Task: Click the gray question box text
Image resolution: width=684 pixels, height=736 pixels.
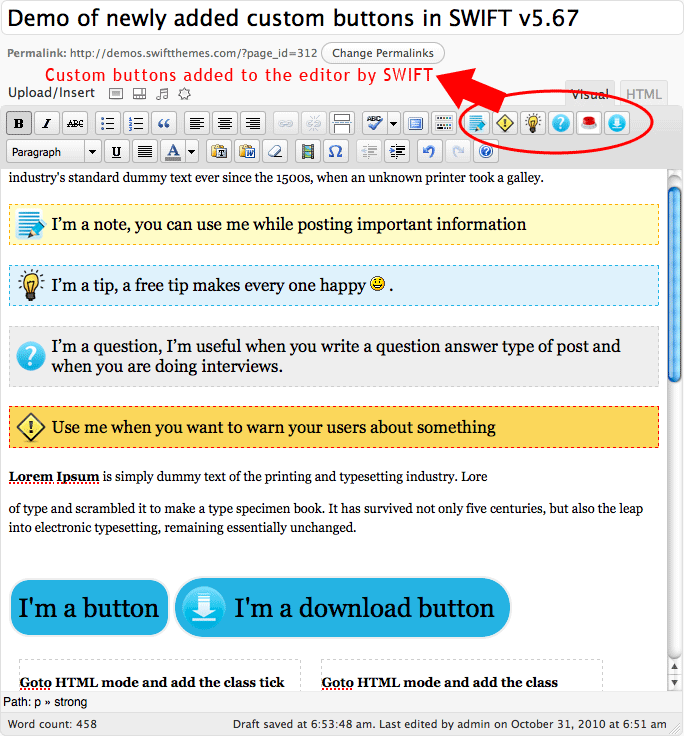Action: (336, 356)
